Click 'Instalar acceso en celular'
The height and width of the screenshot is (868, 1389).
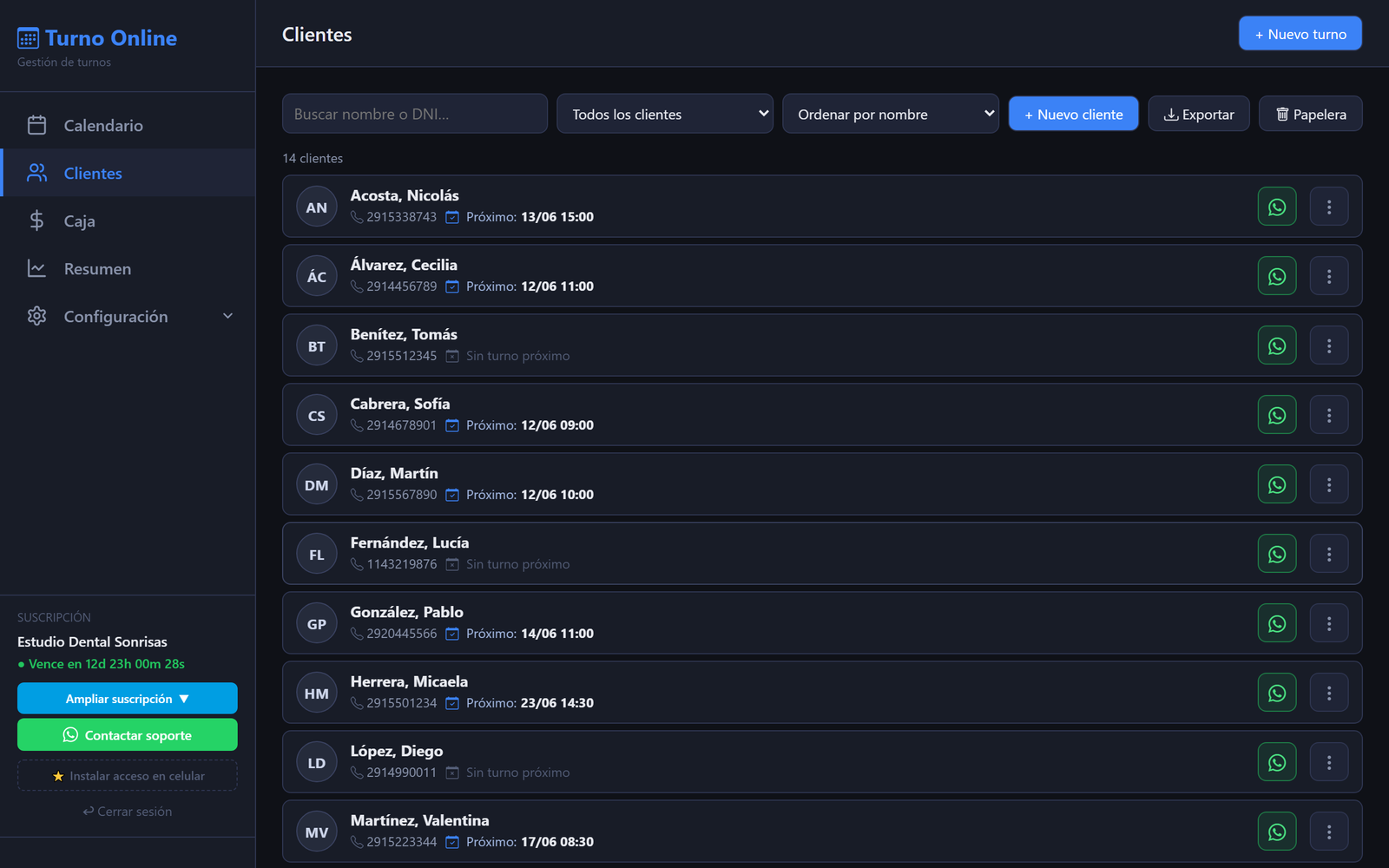coord(128,776)
